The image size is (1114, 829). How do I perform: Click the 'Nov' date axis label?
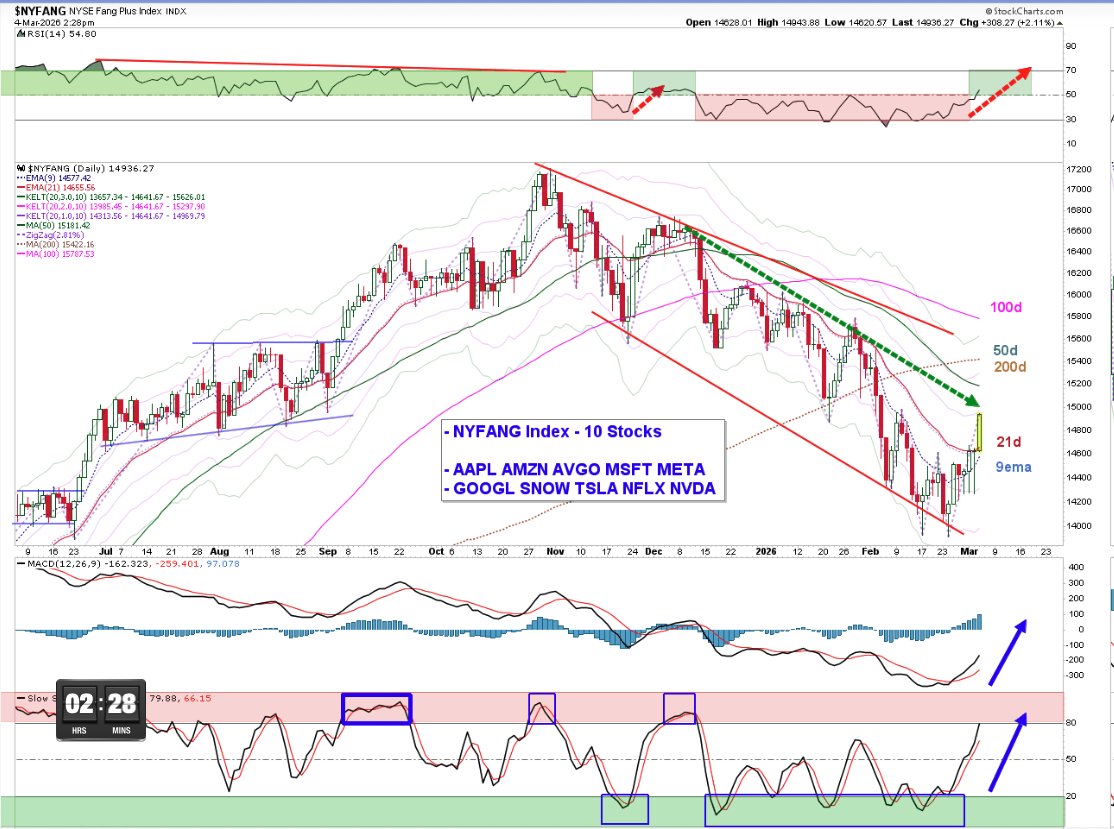tap(555, 551)
